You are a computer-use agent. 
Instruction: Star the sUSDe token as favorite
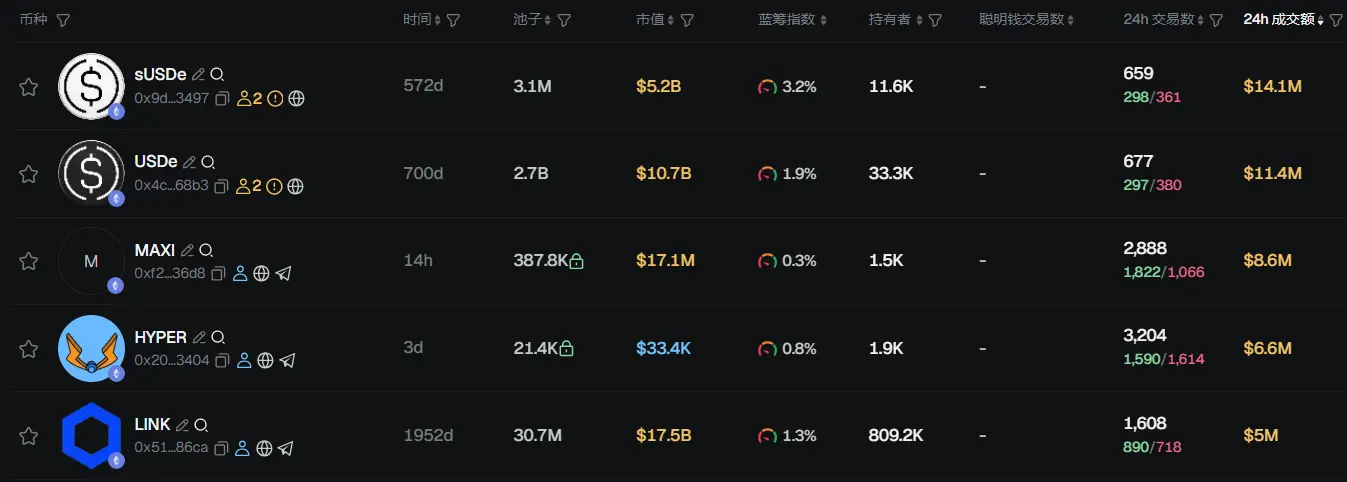pos(29,87)
